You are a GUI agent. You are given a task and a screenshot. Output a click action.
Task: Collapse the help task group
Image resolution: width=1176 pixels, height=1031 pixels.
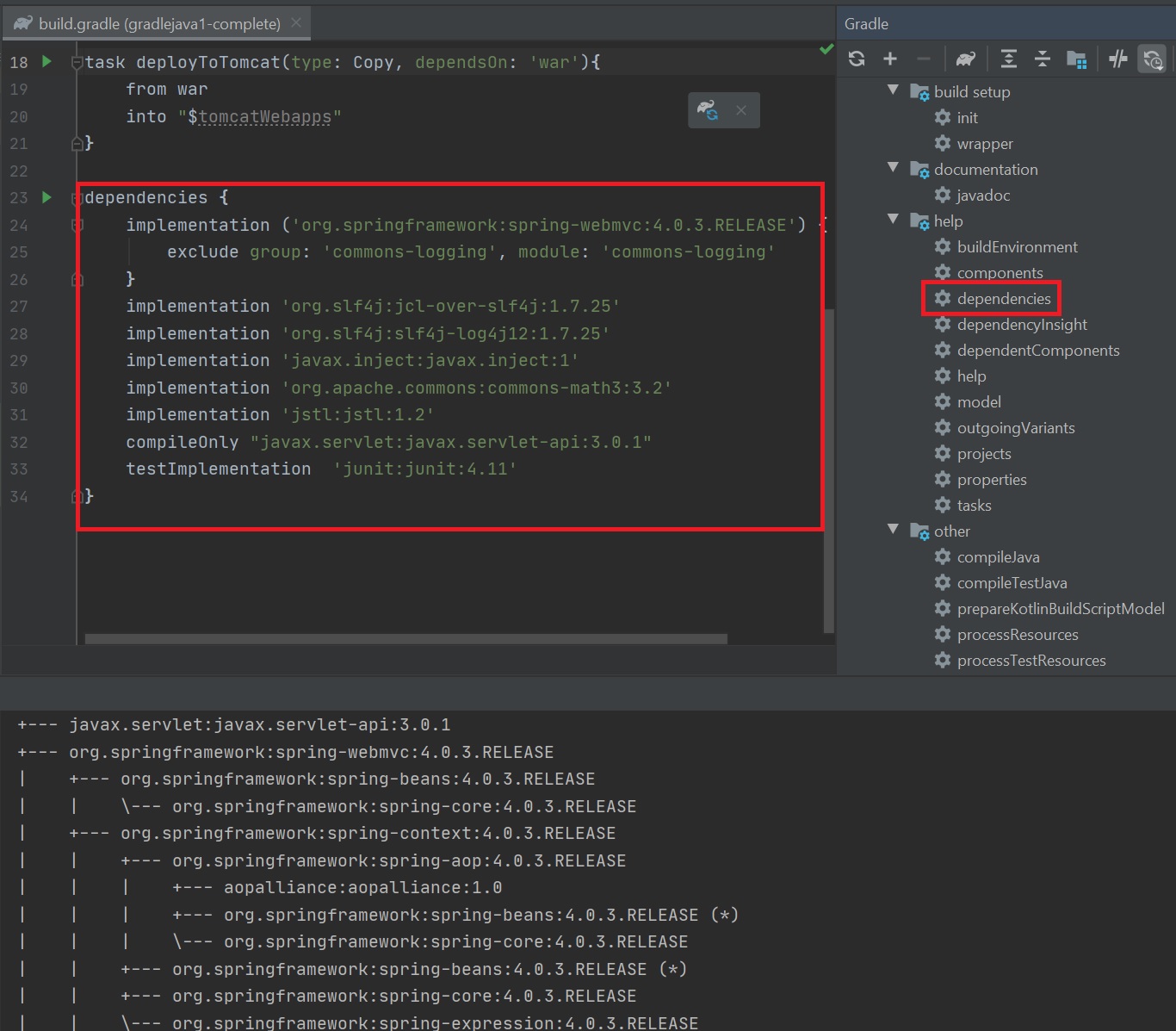(x=893, y=220)
